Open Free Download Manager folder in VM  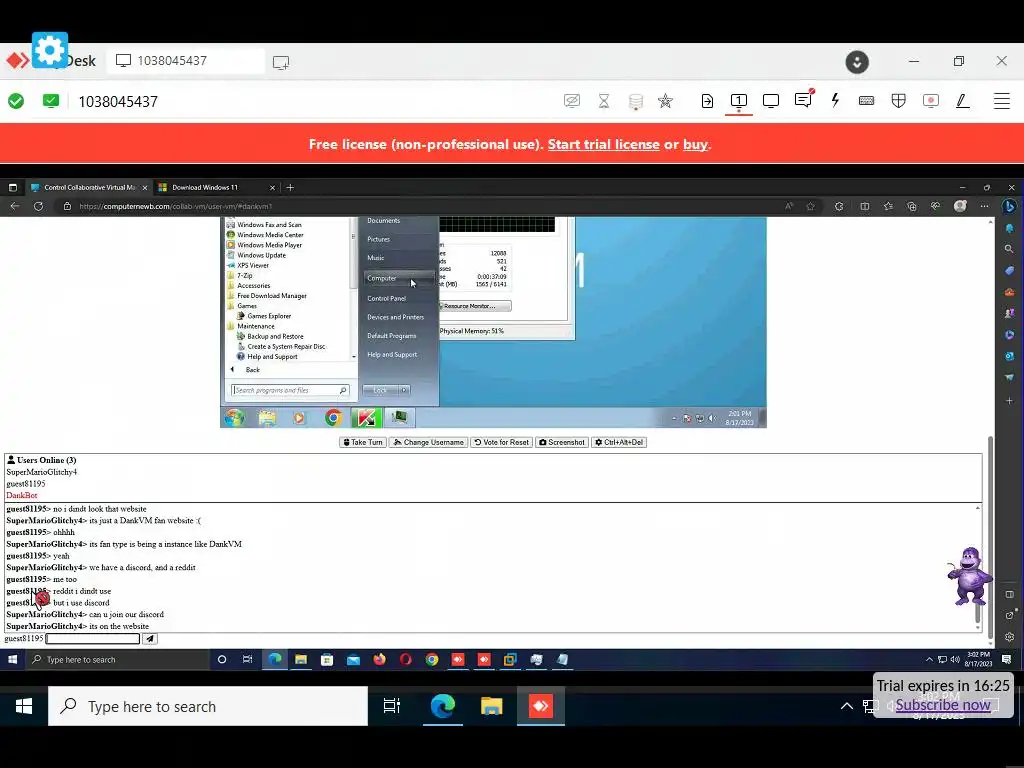click(x=266, y=296)
